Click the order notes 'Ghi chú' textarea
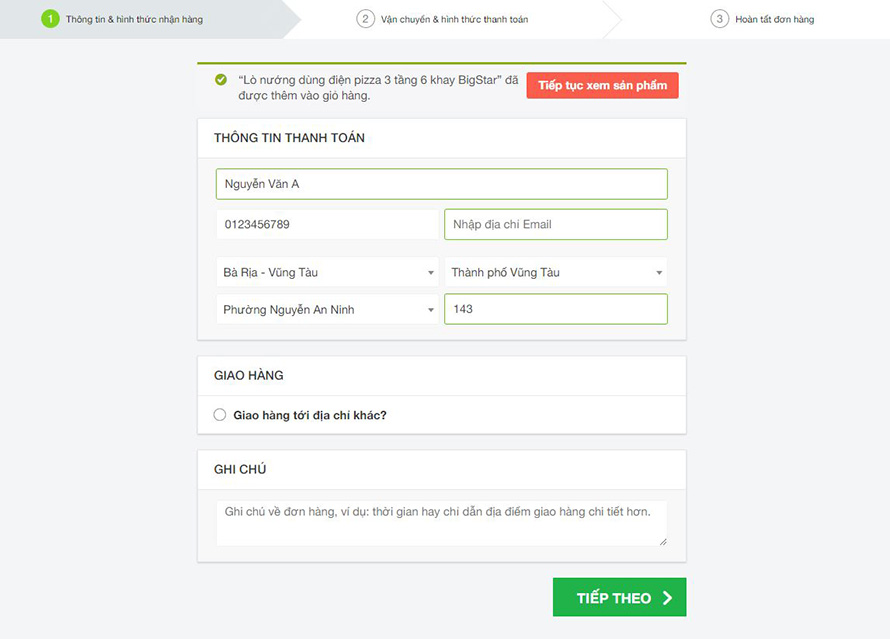The image size is (890, 639). click(442, 523)
